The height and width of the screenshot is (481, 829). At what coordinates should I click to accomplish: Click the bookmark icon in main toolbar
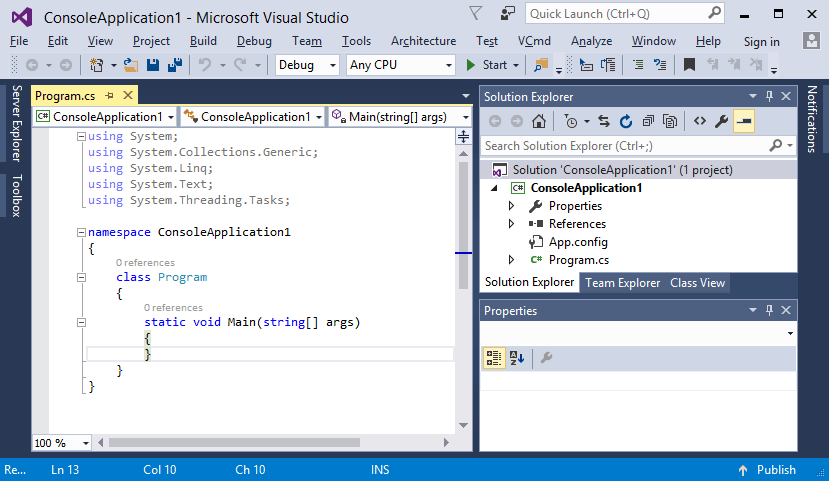[x=689, y=65]
